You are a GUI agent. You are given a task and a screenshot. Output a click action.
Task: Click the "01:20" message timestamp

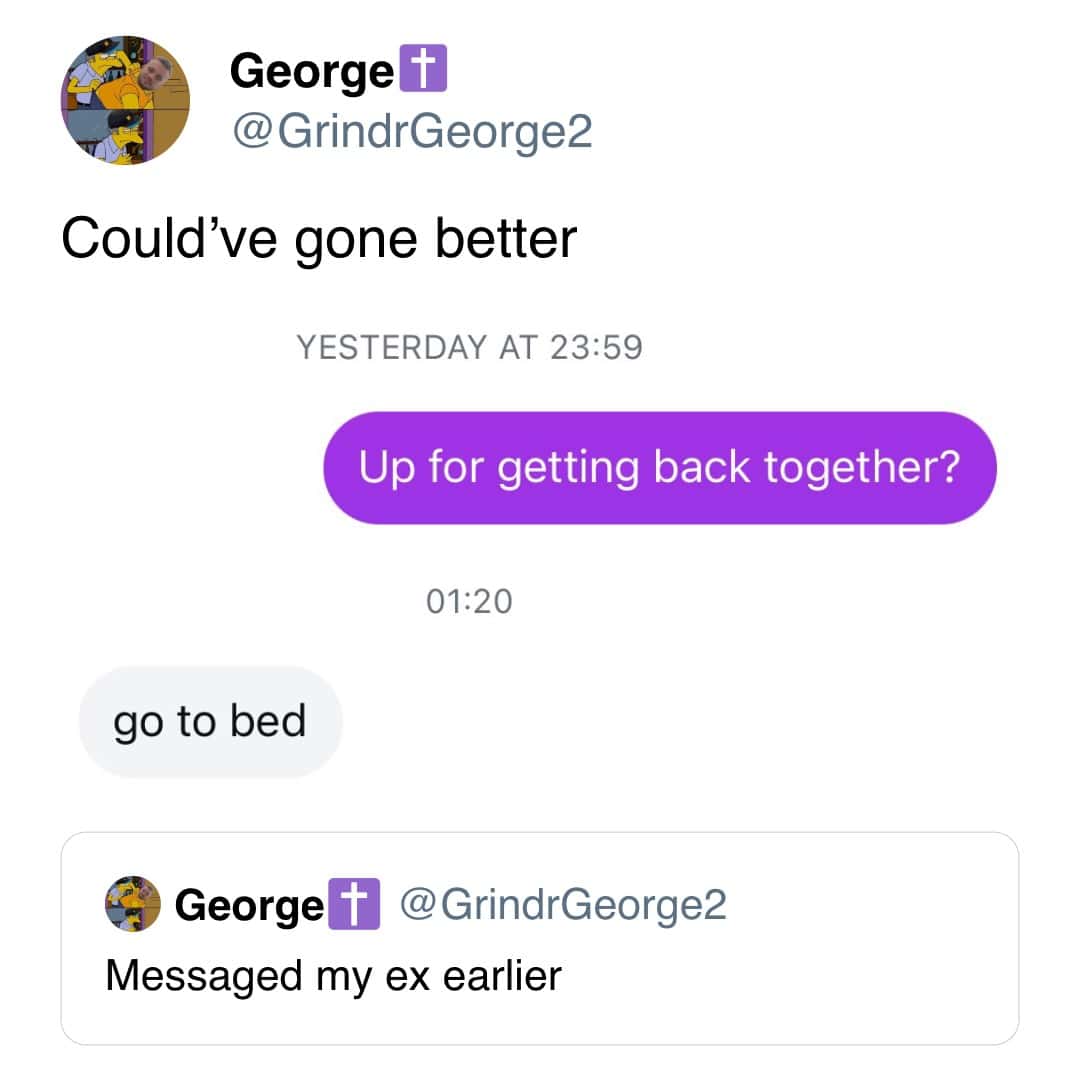click(x=468, y=601)
